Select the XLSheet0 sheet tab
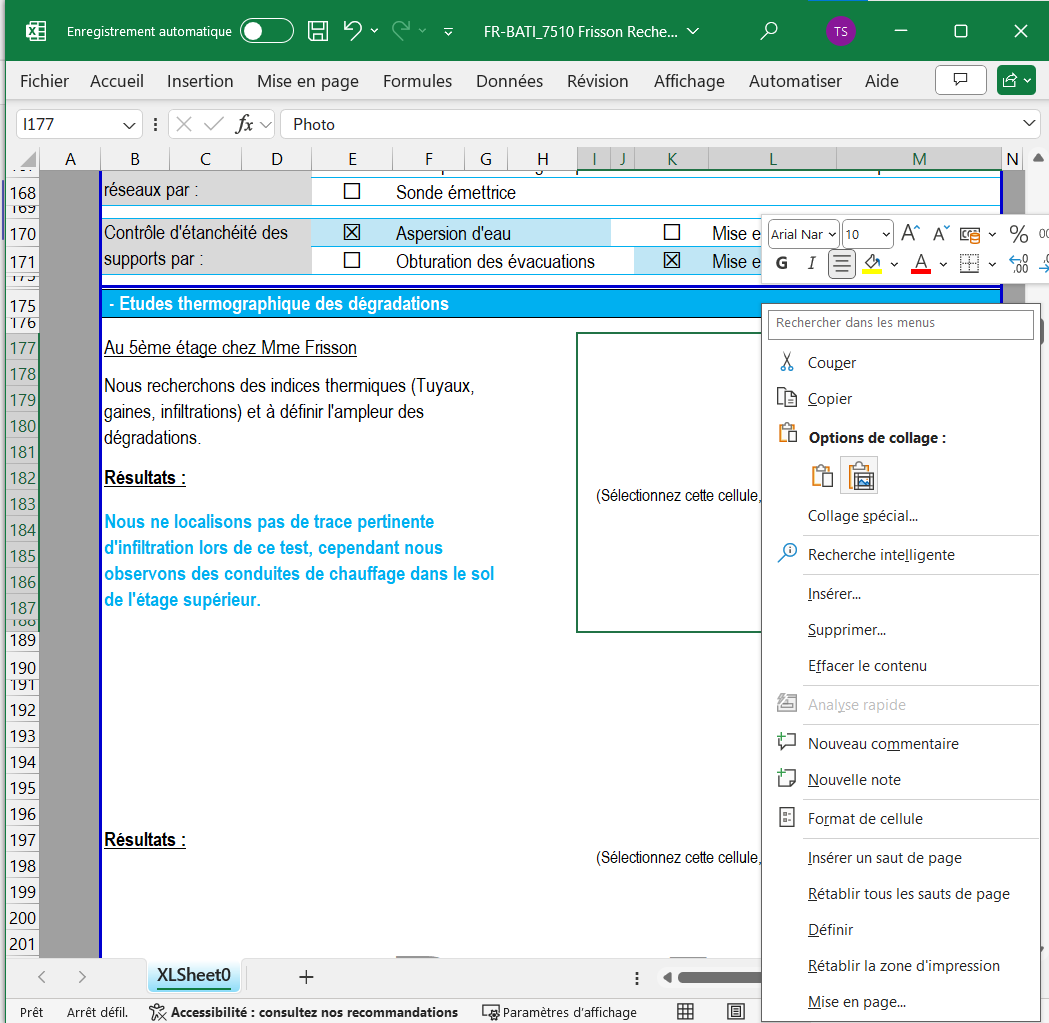The image size is (1049, 1023). pos(194,975)
